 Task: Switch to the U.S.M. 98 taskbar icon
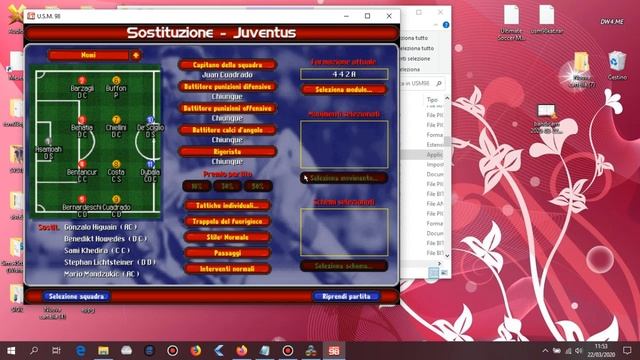[x=334, y=351]
